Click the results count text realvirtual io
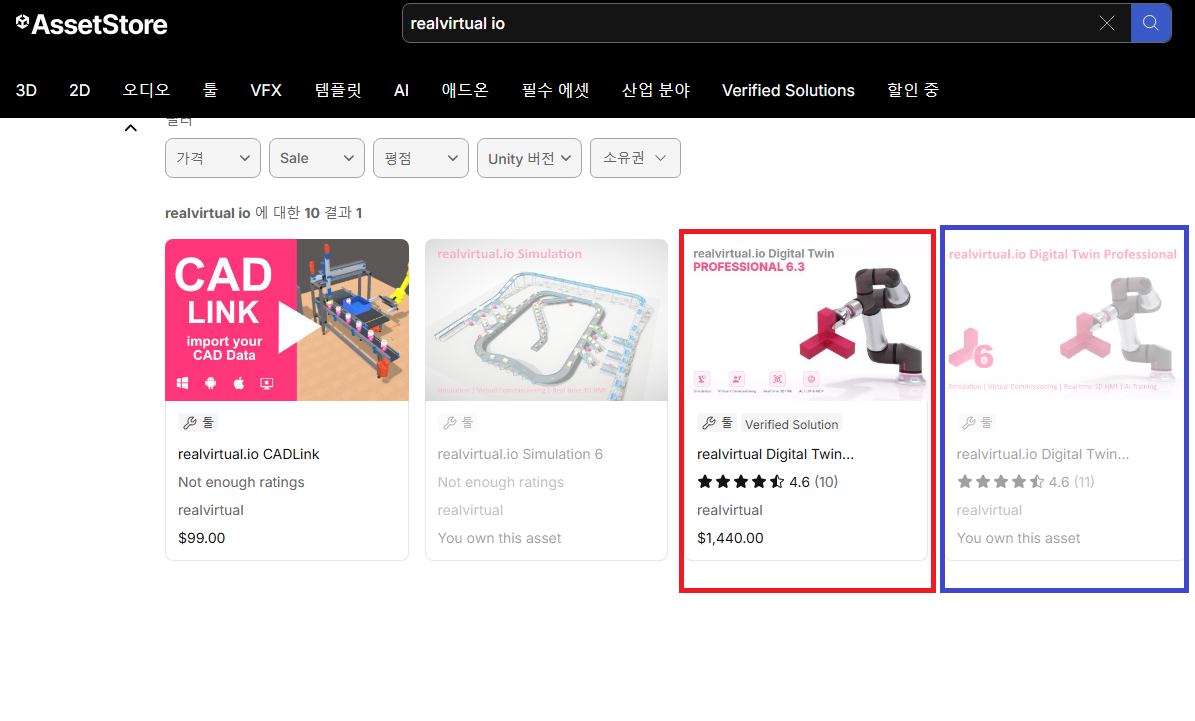Screen dimensions: 1195x721 coord(207,213)
